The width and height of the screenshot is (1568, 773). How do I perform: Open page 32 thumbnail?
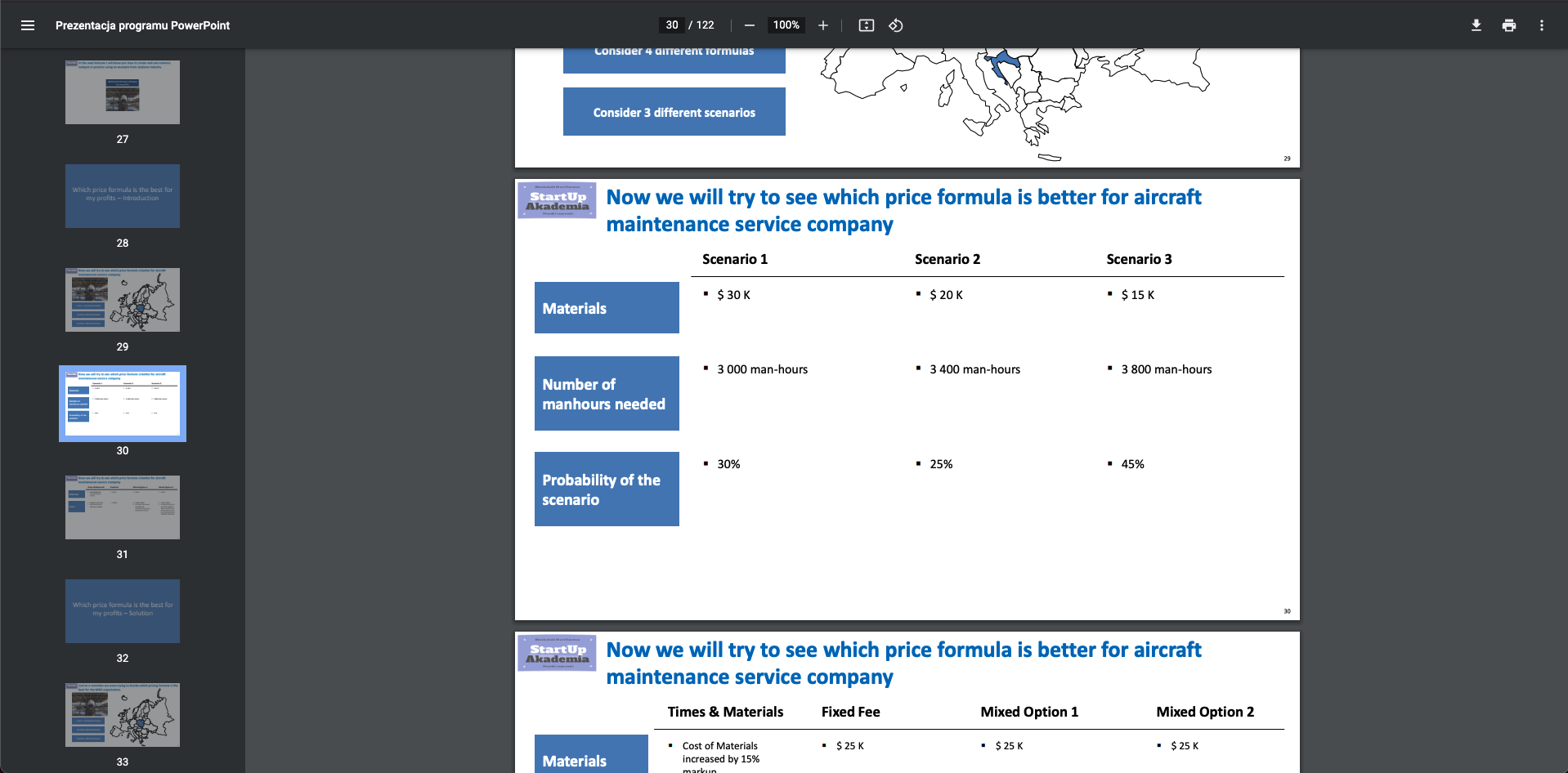coord(123,611)
